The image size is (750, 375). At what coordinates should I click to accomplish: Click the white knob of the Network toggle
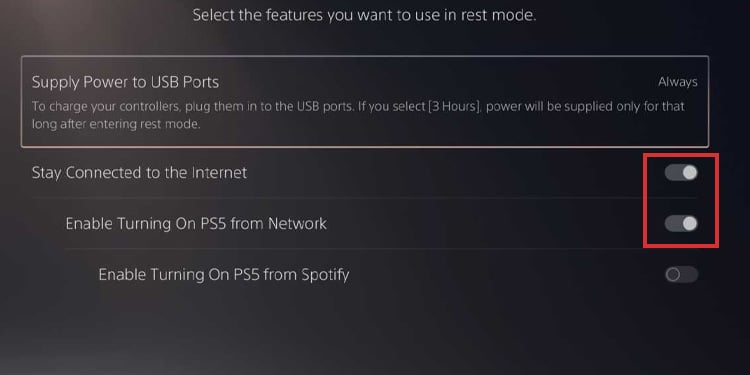(689, 223)
